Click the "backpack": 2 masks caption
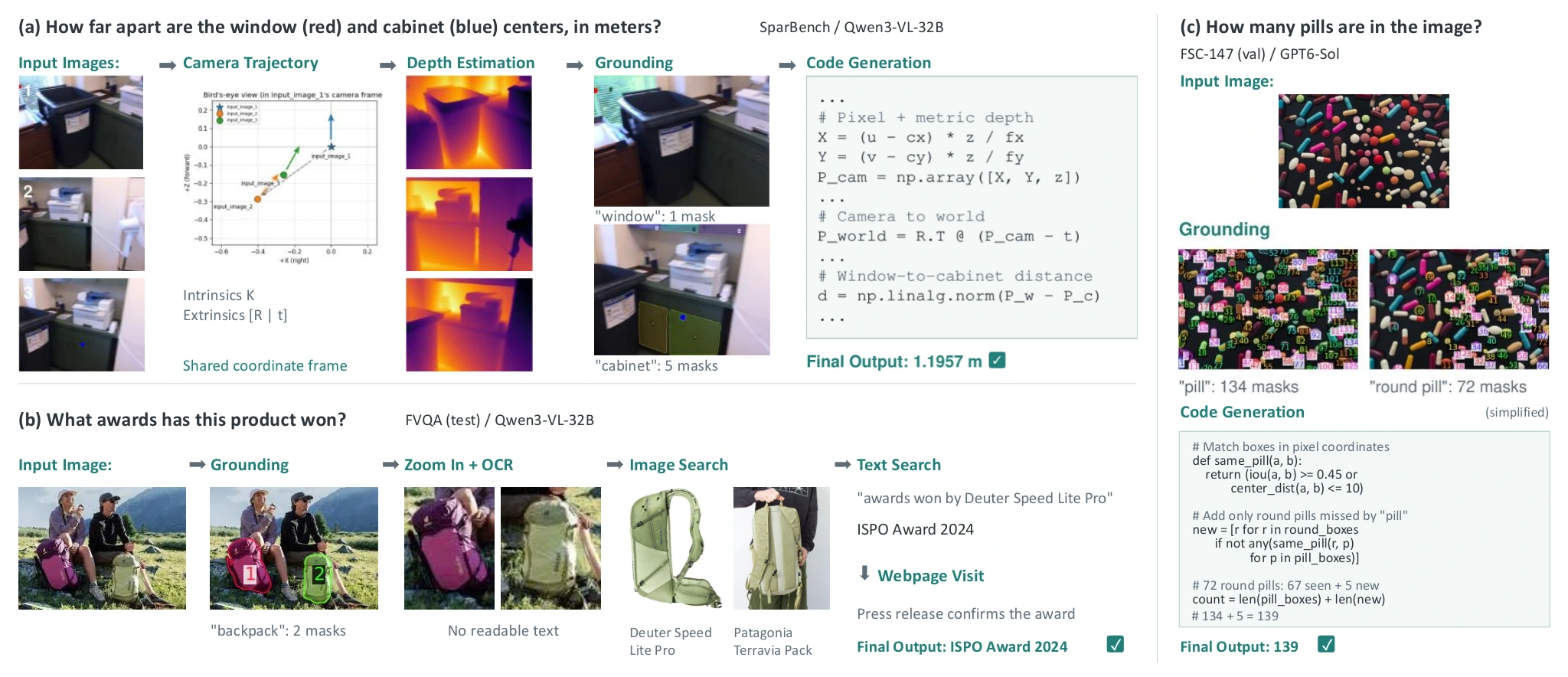 click(278, 630)
